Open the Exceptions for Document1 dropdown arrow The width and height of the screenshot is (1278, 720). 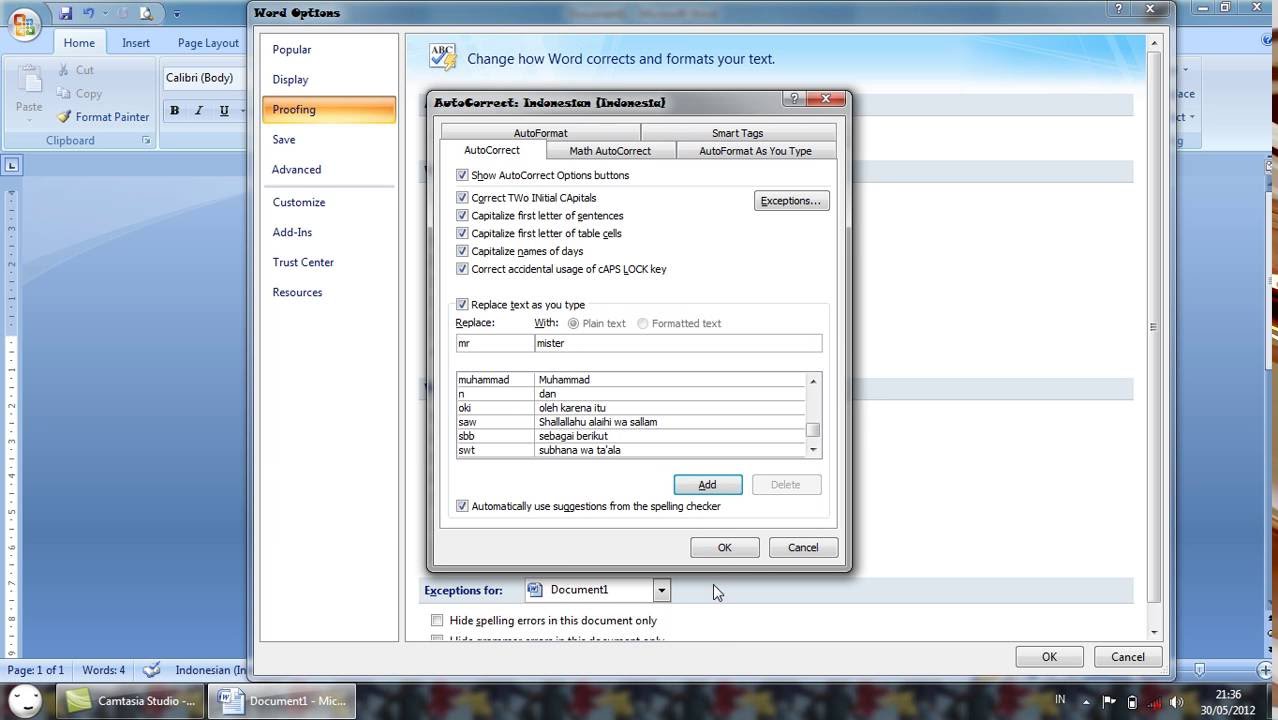661,591
